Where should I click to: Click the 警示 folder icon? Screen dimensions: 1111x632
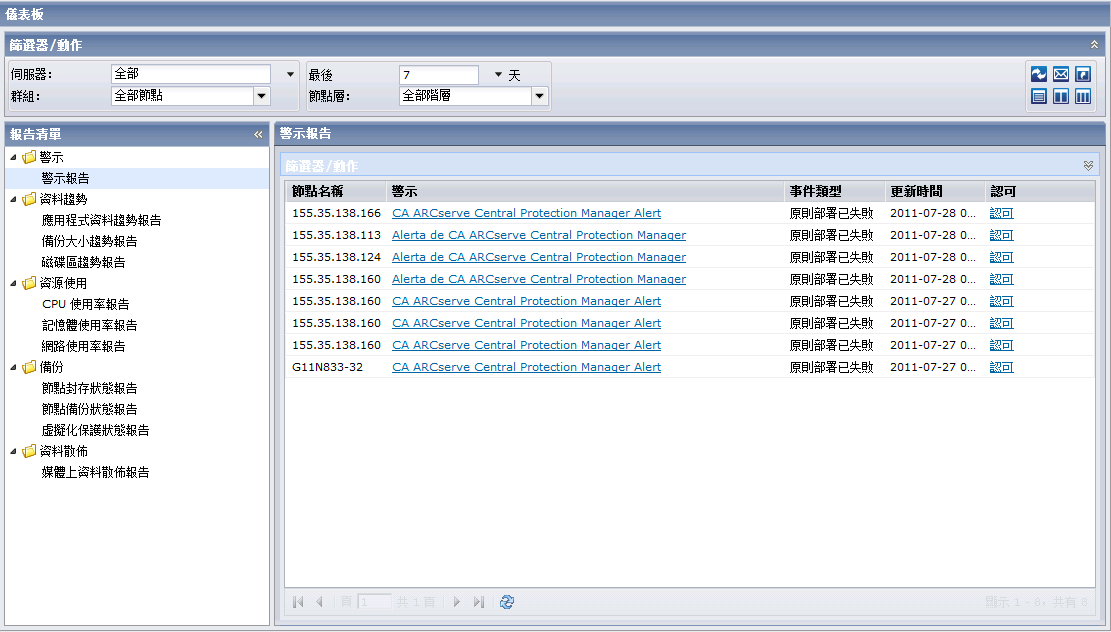point(29,157)
